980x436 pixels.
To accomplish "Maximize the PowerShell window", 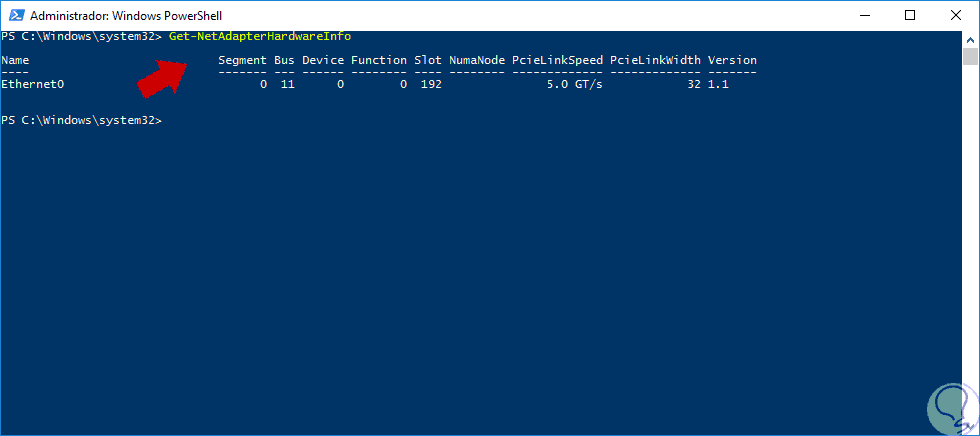I will tap(909, 15).
